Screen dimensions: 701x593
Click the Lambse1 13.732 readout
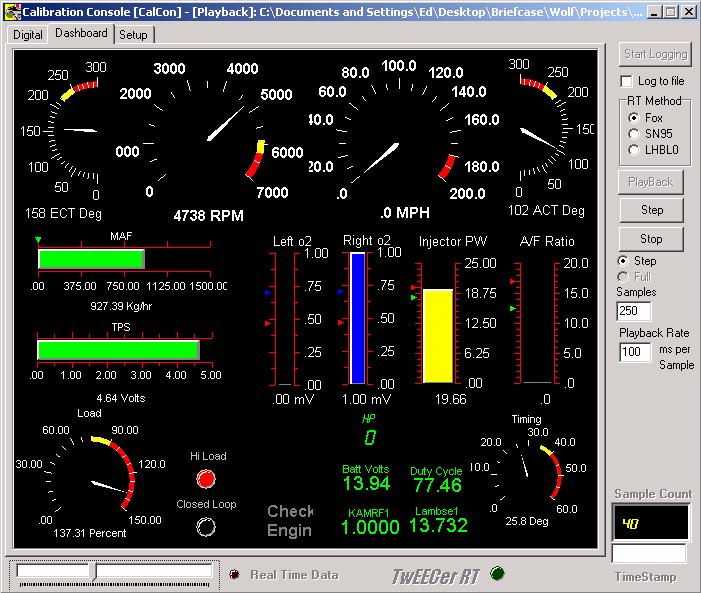click(438, 525)
